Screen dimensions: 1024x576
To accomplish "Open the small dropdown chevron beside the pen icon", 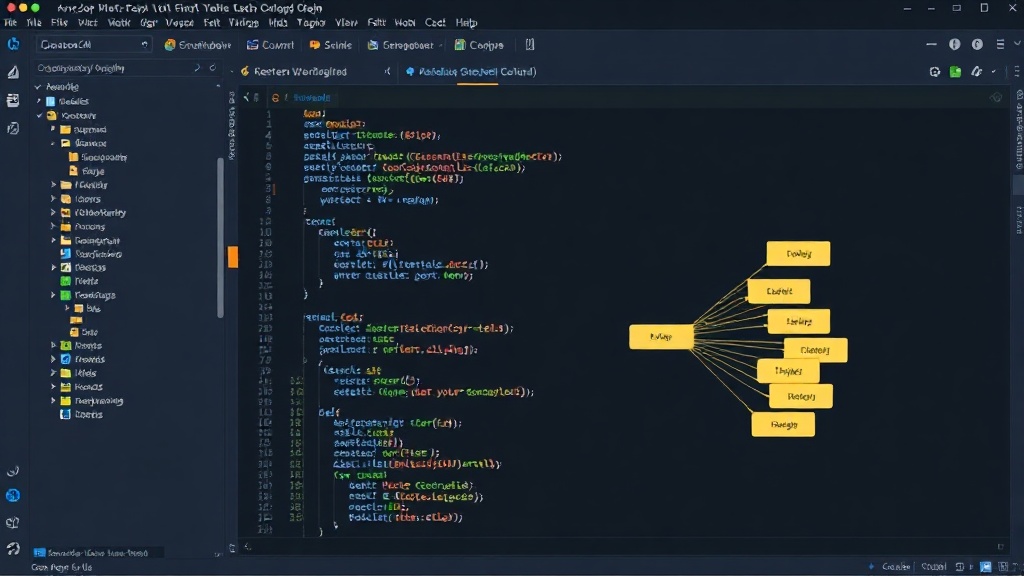I will 993,72.
